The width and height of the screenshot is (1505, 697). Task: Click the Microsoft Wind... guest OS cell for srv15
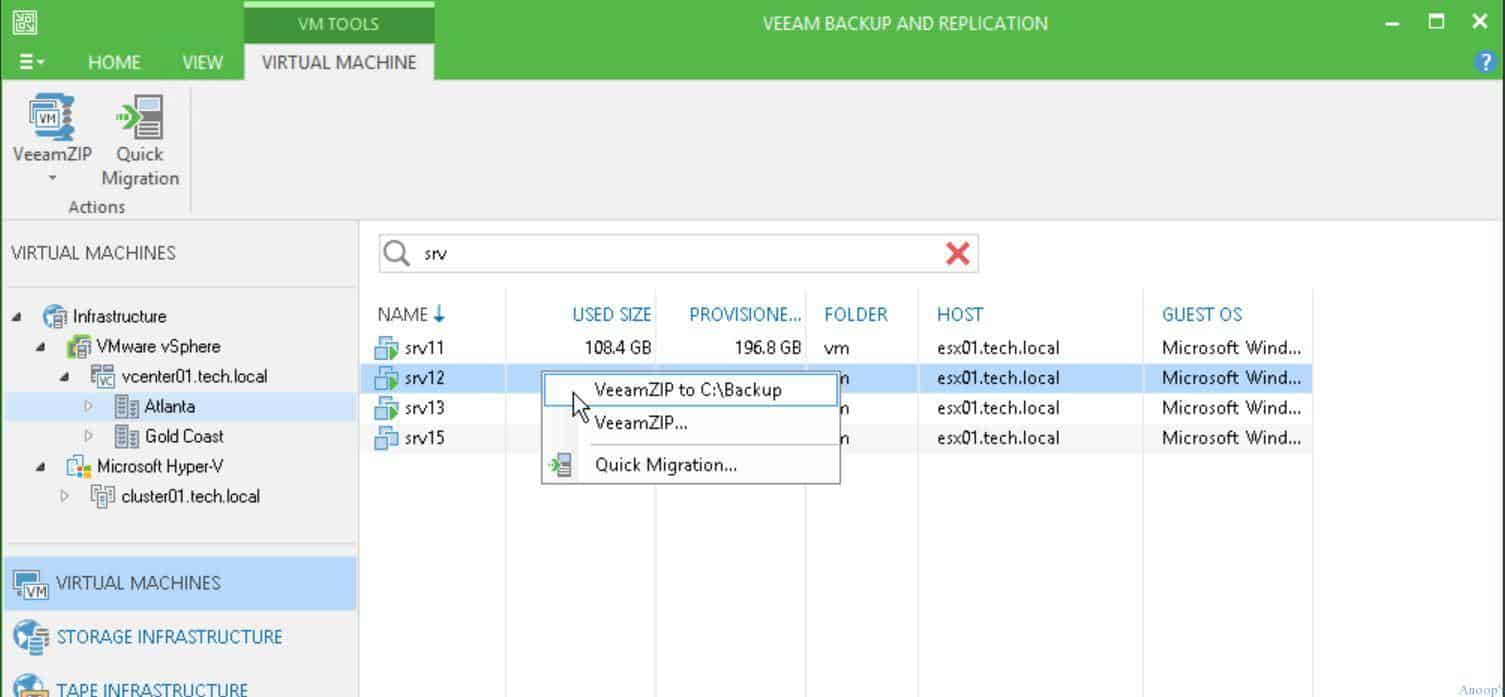click(1231, 438)
